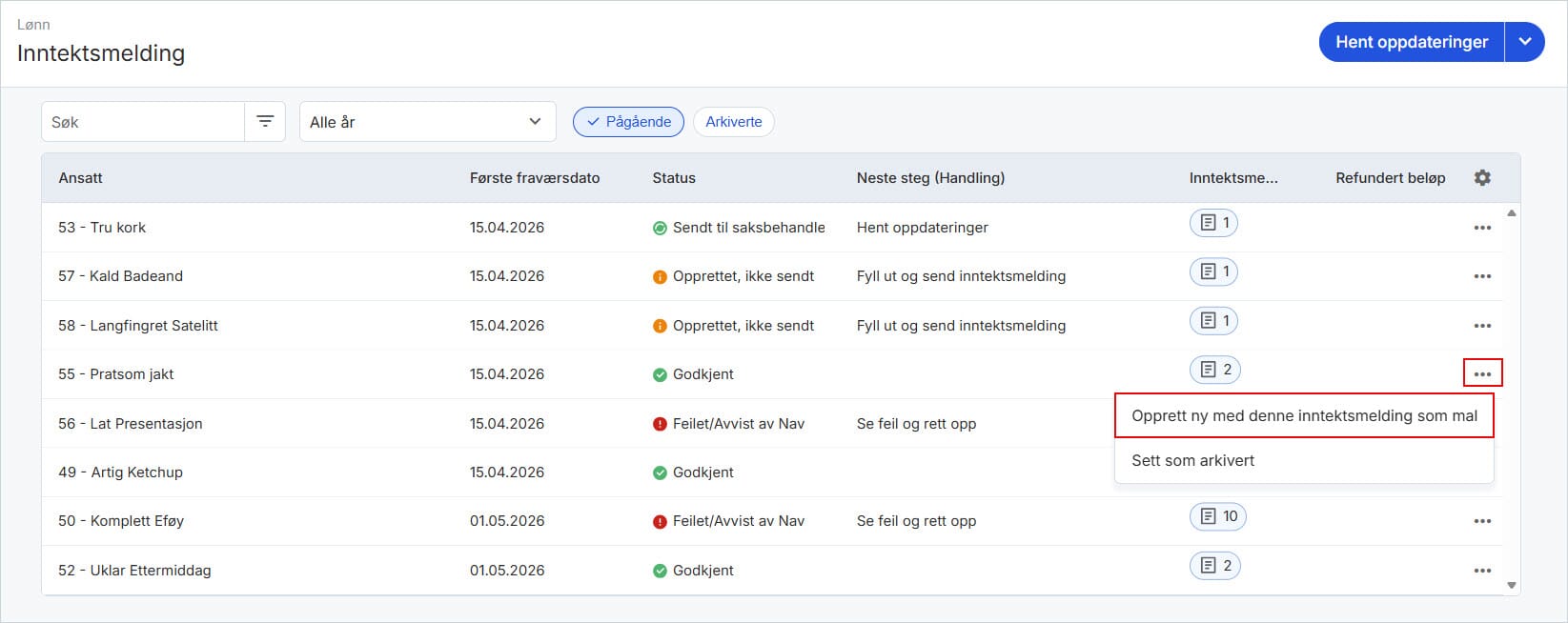This screenshot has width=1568, height=623.
Task: Open more actions for Tru kork row
Action: pyautogui.click(x=1482, y=228)
